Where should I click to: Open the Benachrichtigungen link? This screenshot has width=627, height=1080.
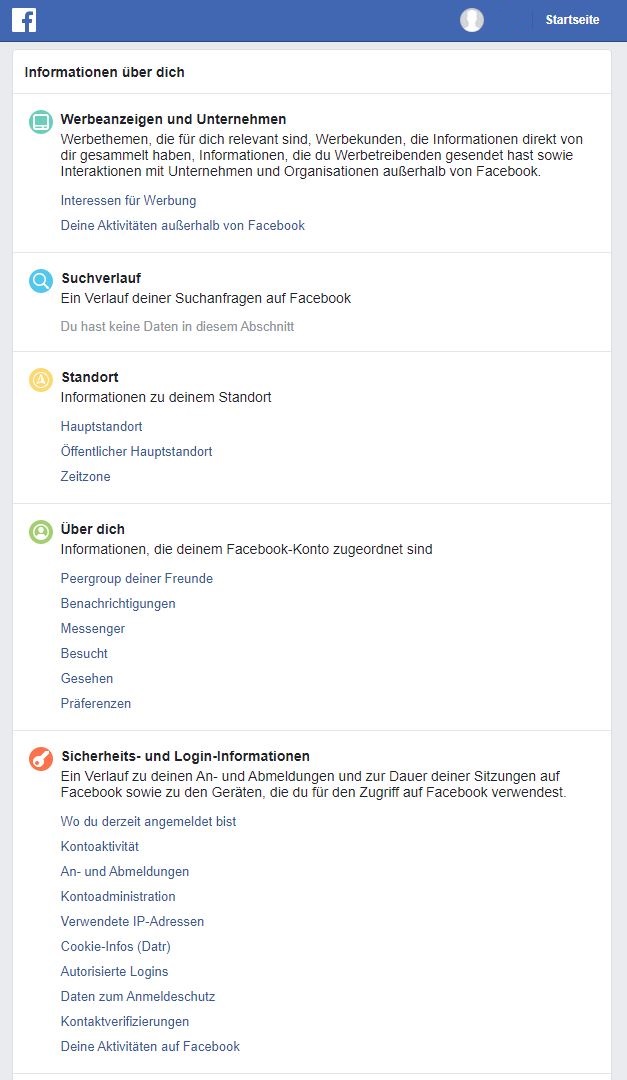point(118,604)
